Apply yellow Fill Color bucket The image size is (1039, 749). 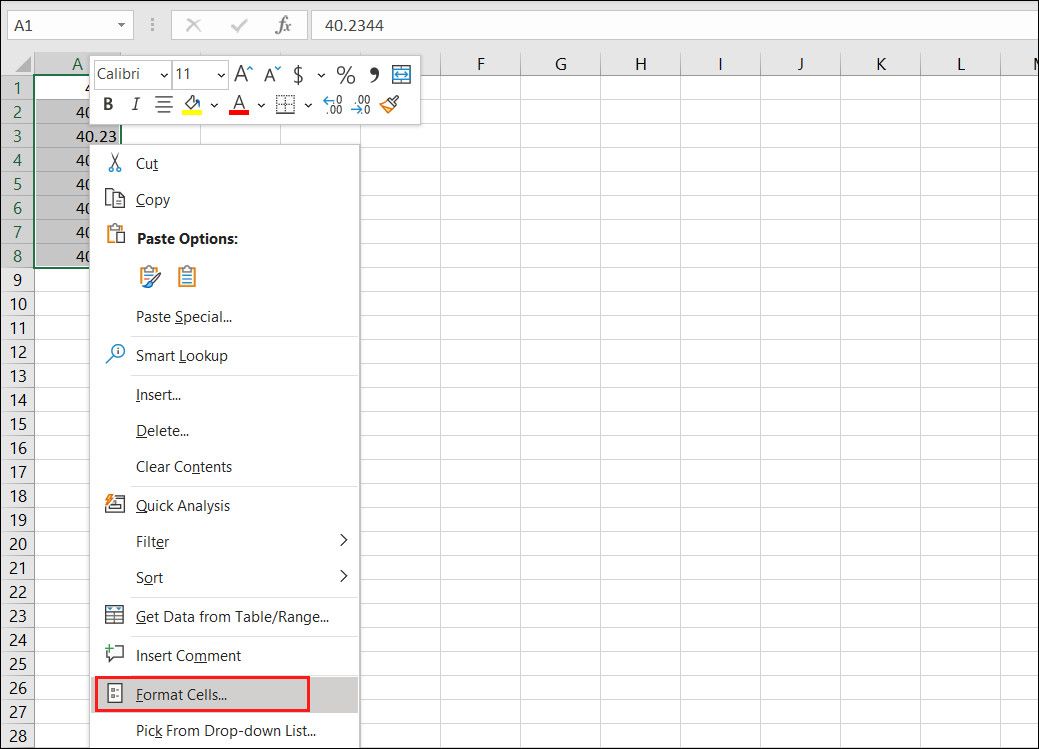[x=192, y=104]
